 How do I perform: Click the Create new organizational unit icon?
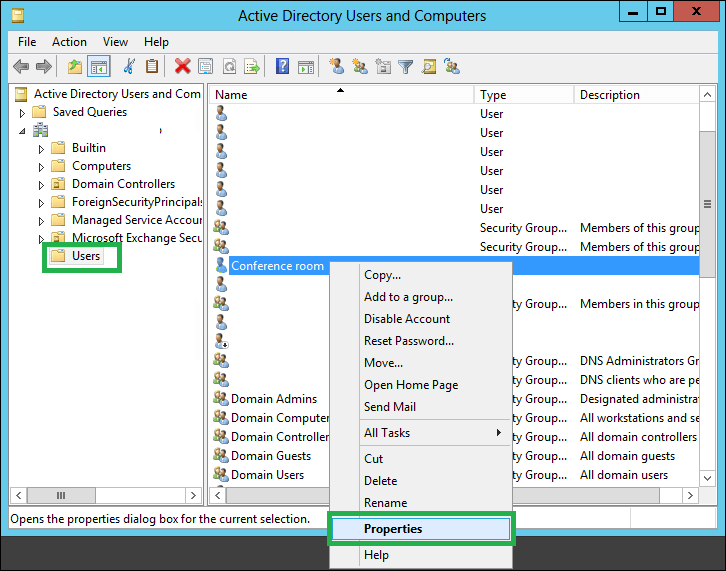point(383,67)
